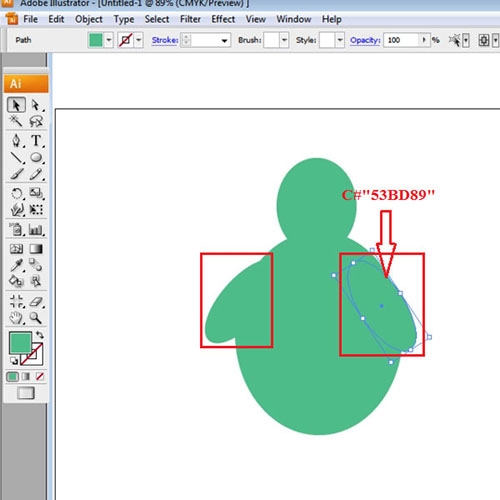This screenshot has height=500, width=500.
Task: Select the Paintbrush tool
Action: click(x=16, y=174)
